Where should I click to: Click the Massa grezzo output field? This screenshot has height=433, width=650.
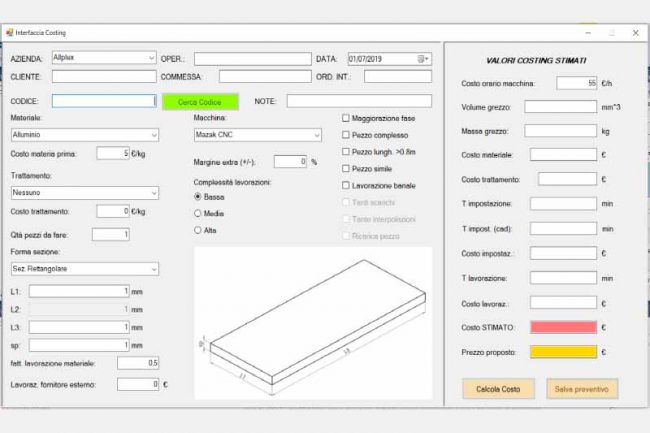point(560,131)
